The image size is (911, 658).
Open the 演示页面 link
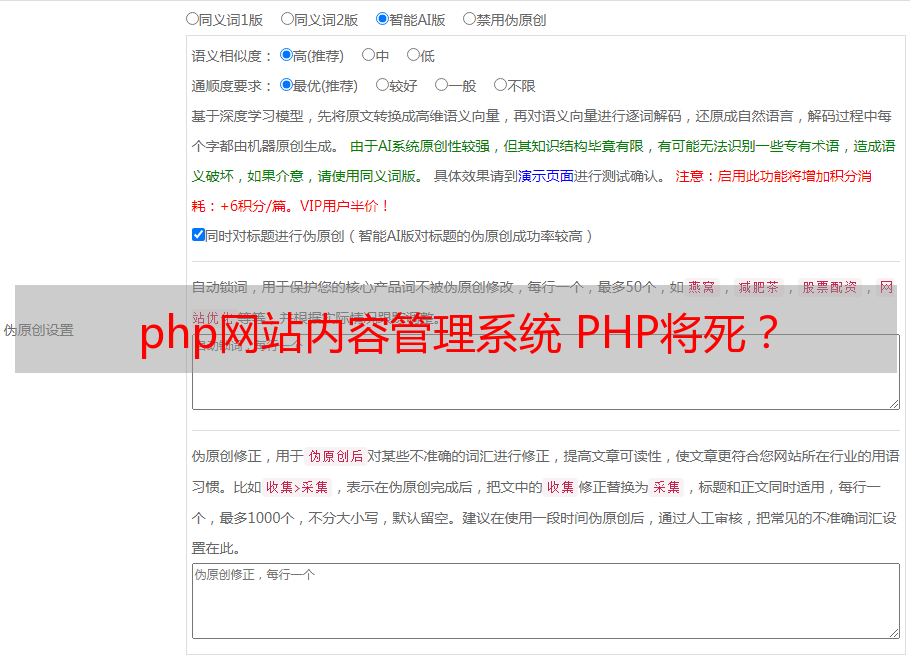click(x=546, y=176)
